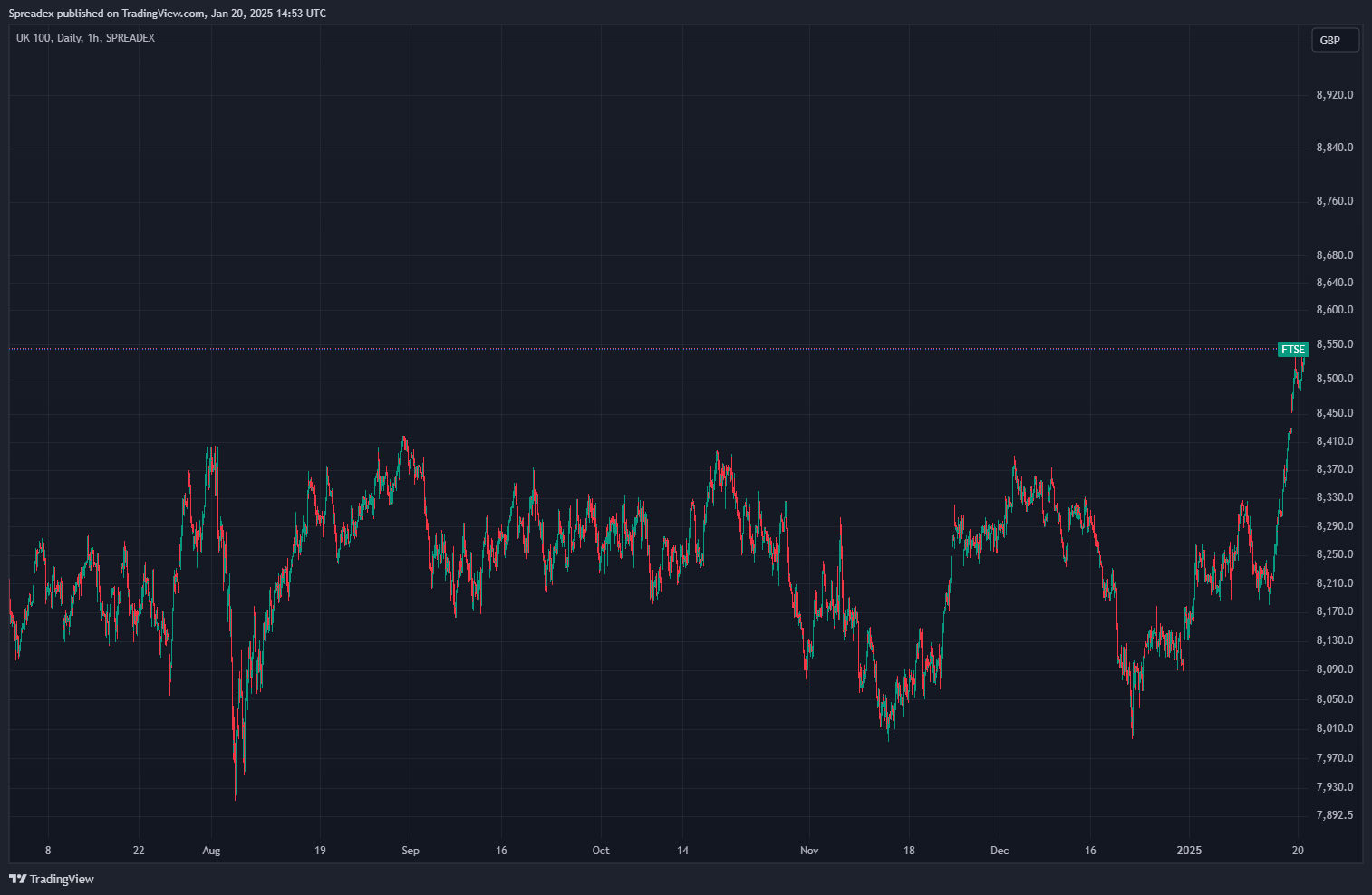This screenshot has height=895, width=1372.
Task: Click the 8,500.0 price axis label
Action: pyautogui.click(x=1335, y=379)
